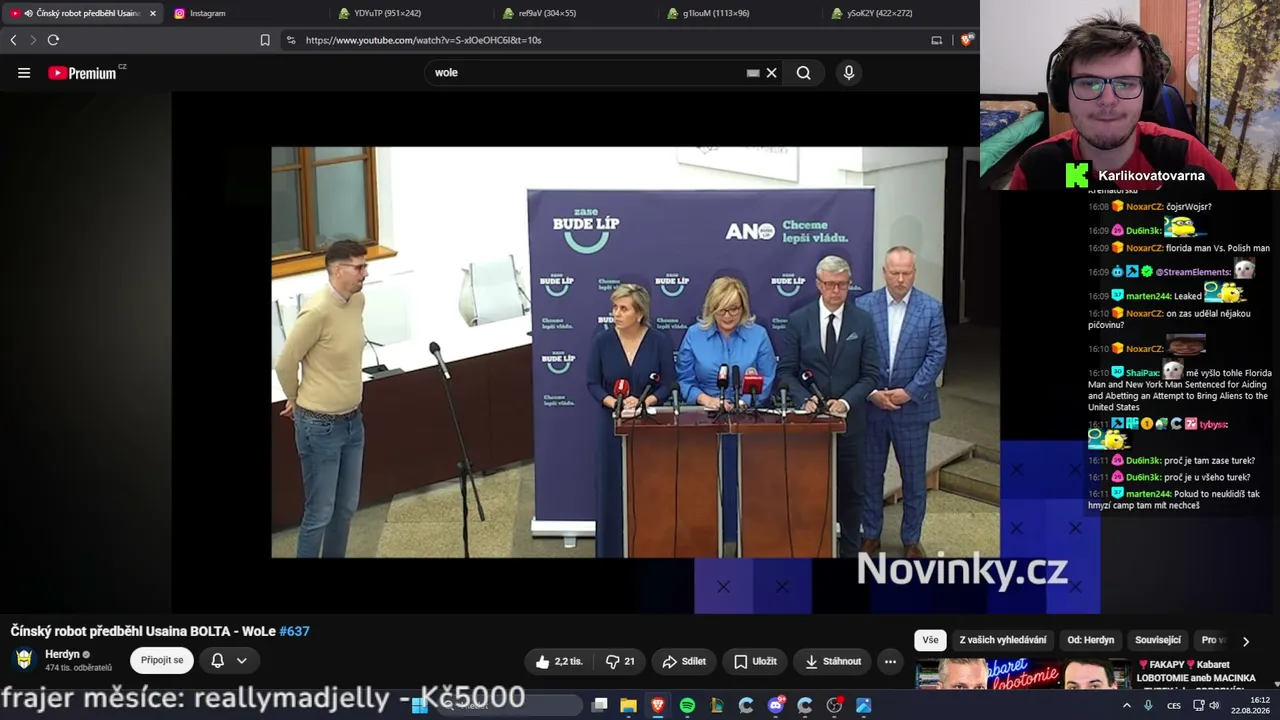Select the Od: Herdyn filter chip
The height and width of the screenshot is (720, 1280).
pyautogui.click(x=1090, y=640)
